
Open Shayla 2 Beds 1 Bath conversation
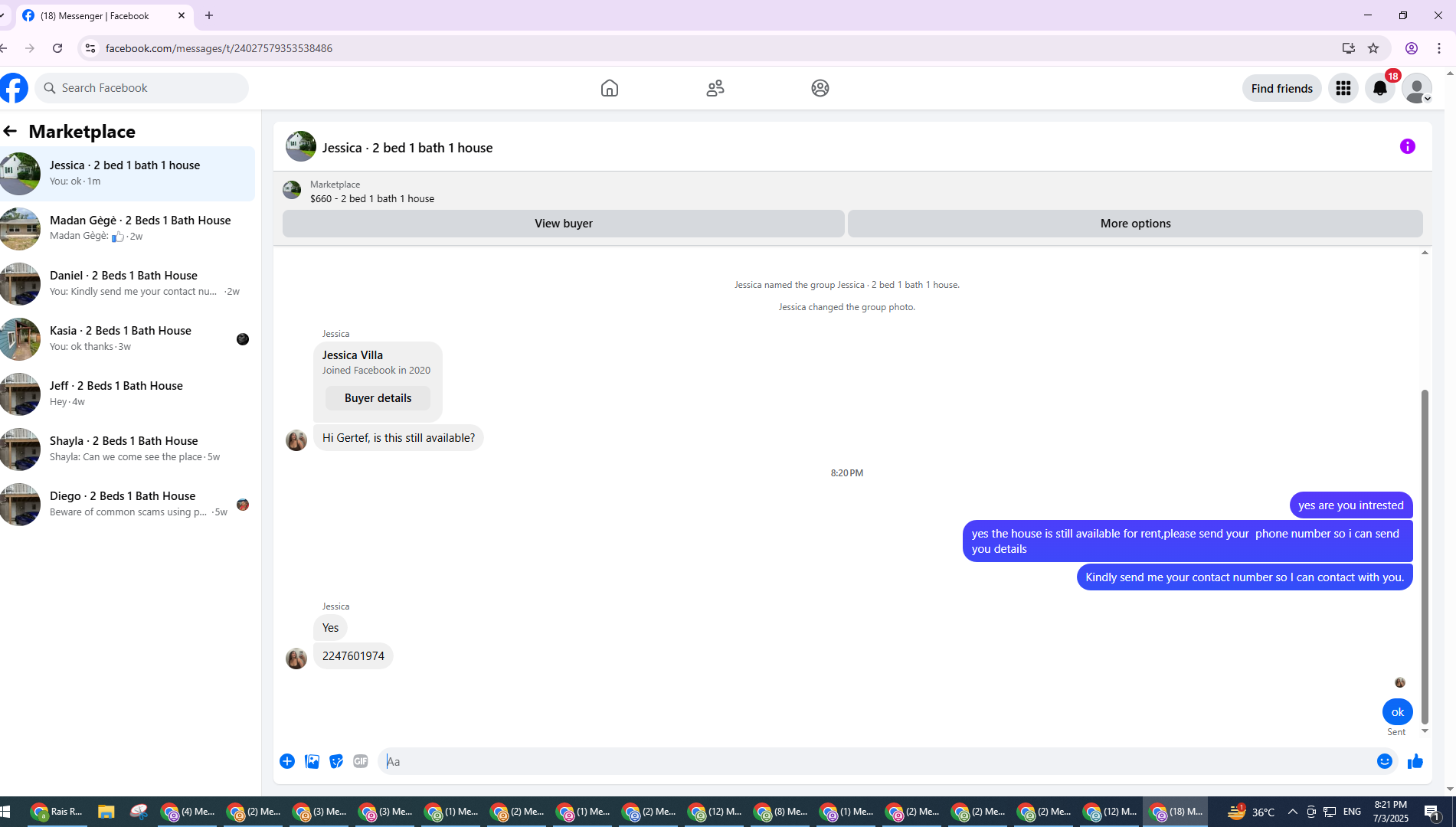(x=127, y=449)
